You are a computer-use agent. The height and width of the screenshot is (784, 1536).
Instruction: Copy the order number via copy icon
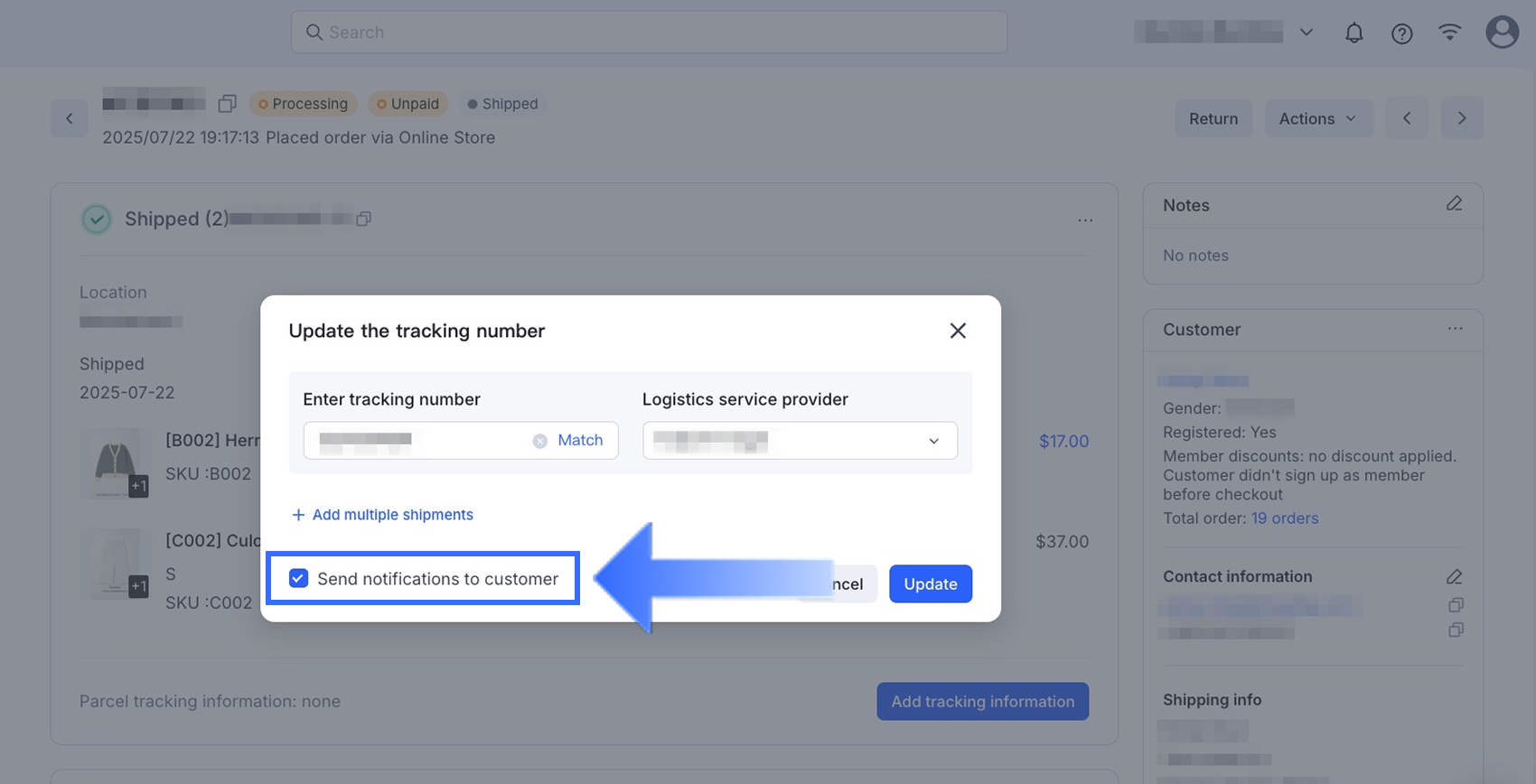227,104
